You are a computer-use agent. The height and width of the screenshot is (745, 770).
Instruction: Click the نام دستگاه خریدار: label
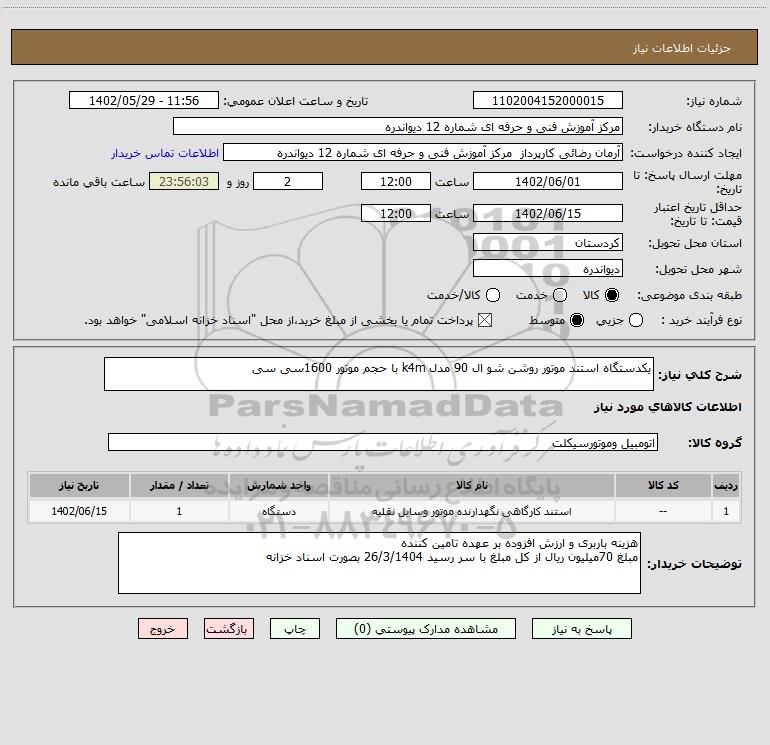[x=695, y=128]
